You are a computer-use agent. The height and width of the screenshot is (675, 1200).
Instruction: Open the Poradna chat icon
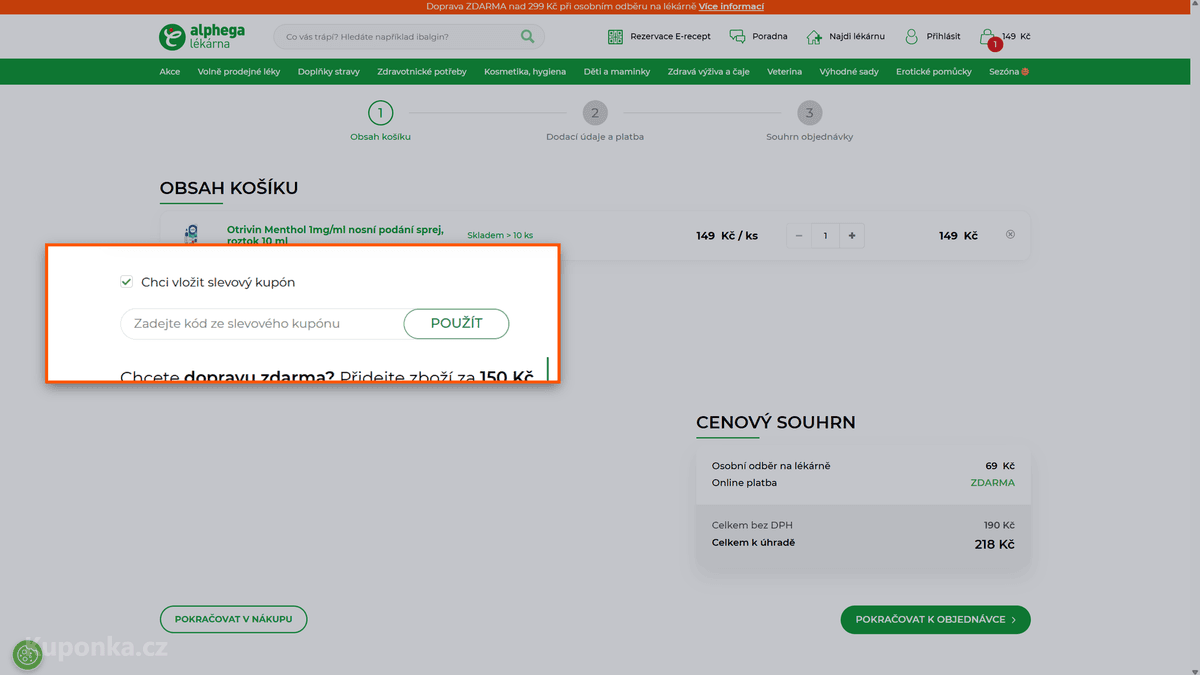click(x=737, y=37)
